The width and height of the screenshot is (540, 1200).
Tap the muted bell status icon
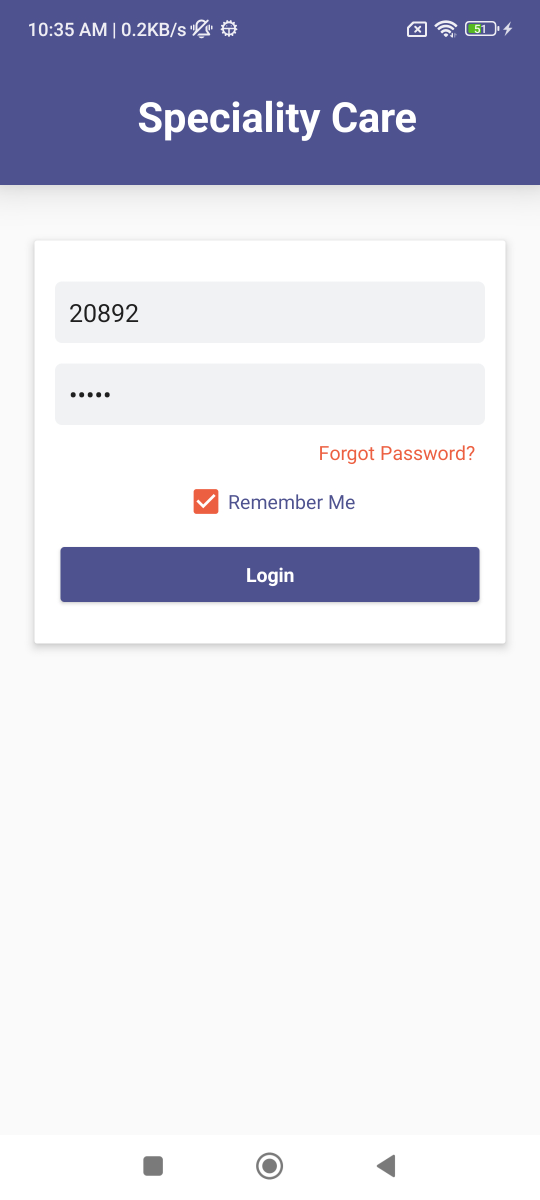pyautogui.click(x=201, y=29)
